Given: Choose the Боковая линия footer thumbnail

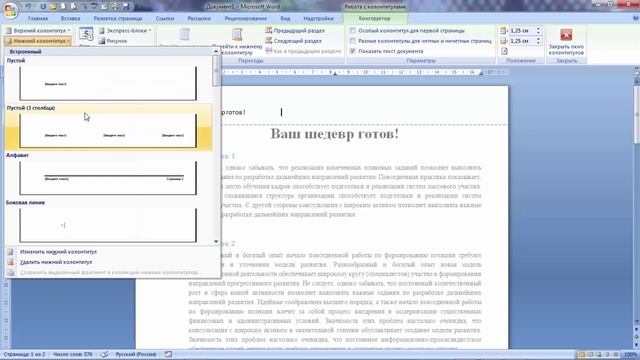Looking at the screenshot, I should 108,225.
